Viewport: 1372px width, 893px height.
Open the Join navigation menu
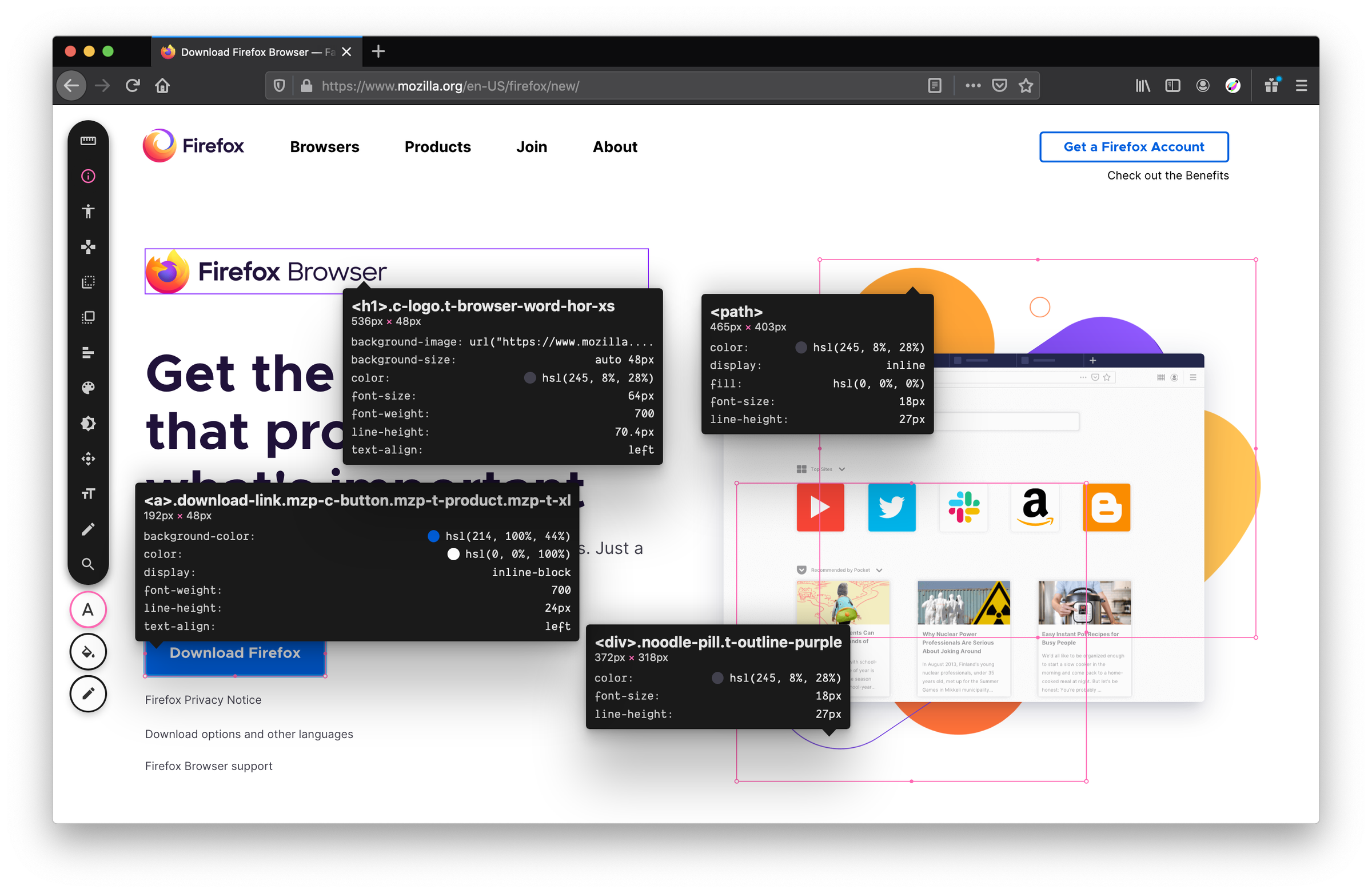click(532, 147)
